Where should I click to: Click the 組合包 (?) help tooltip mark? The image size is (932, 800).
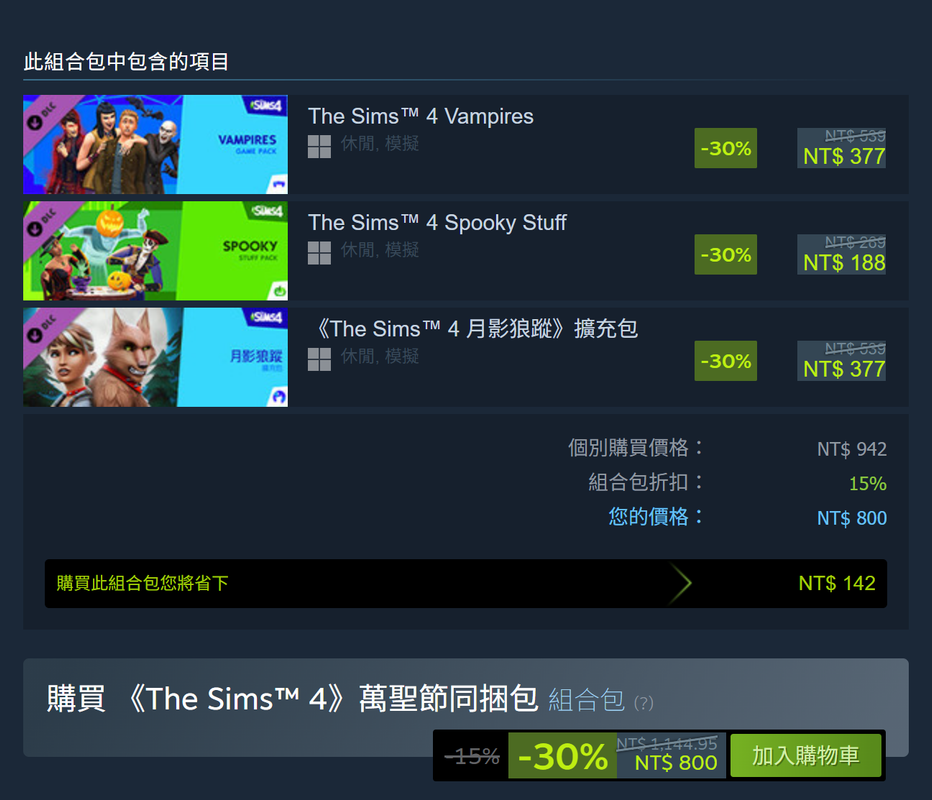pos(643,703)
